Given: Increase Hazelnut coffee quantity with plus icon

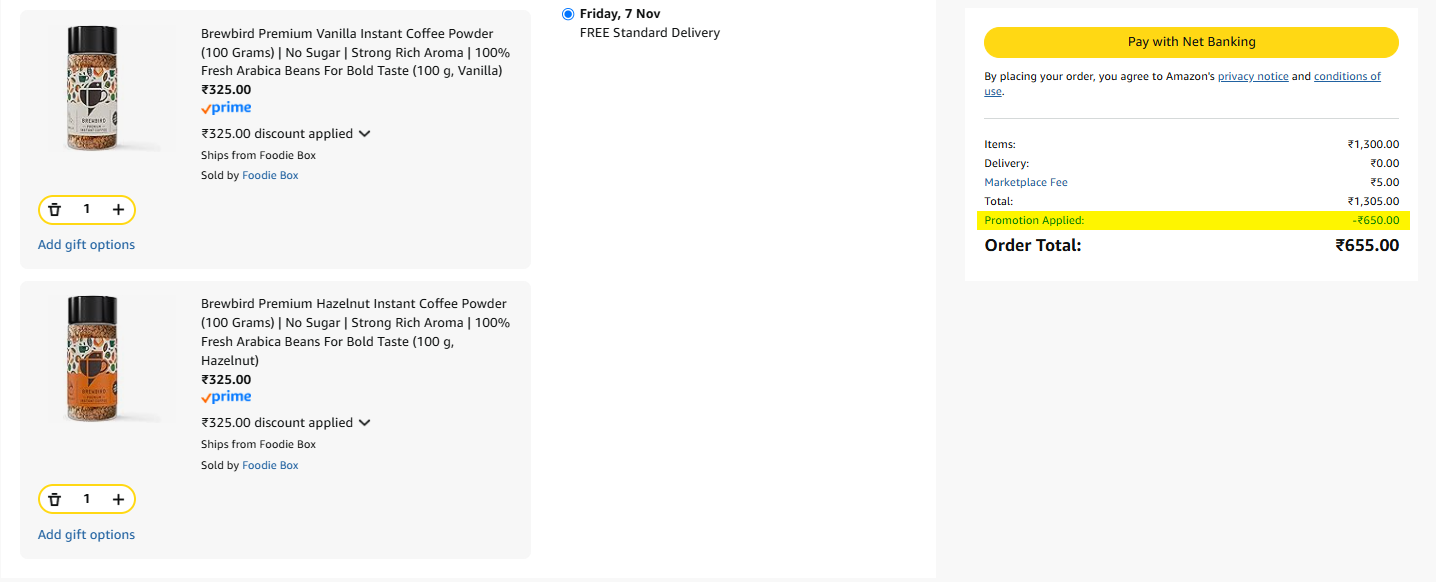Looking at the screenshot, I should (118, 499).
